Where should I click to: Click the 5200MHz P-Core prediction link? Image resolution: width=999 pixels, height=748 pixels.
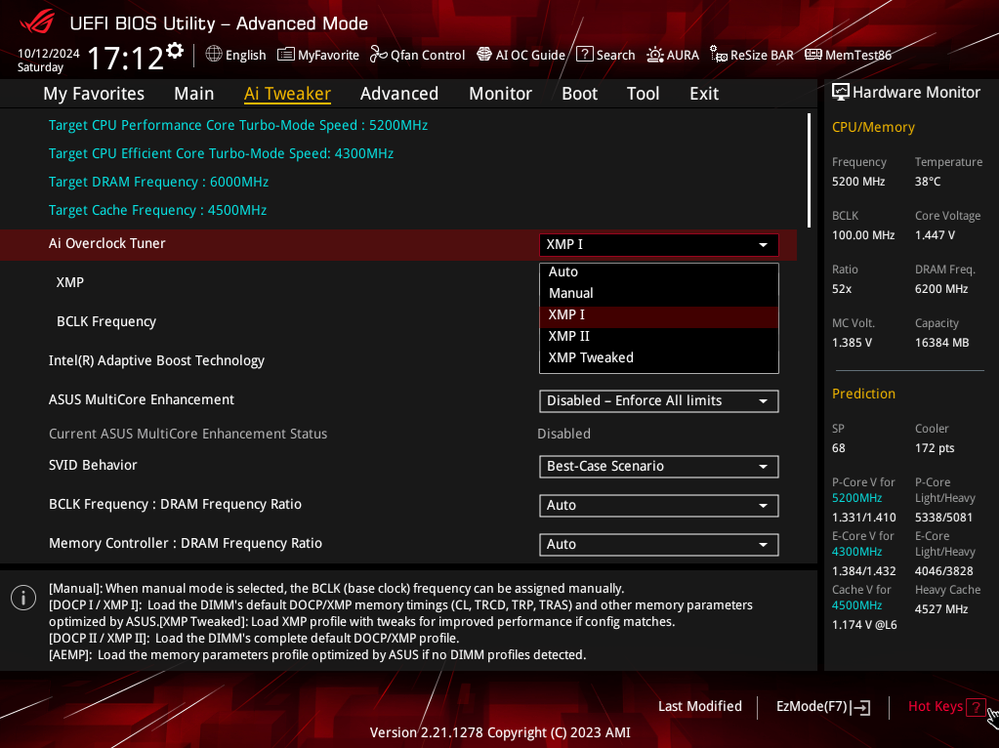857,498
